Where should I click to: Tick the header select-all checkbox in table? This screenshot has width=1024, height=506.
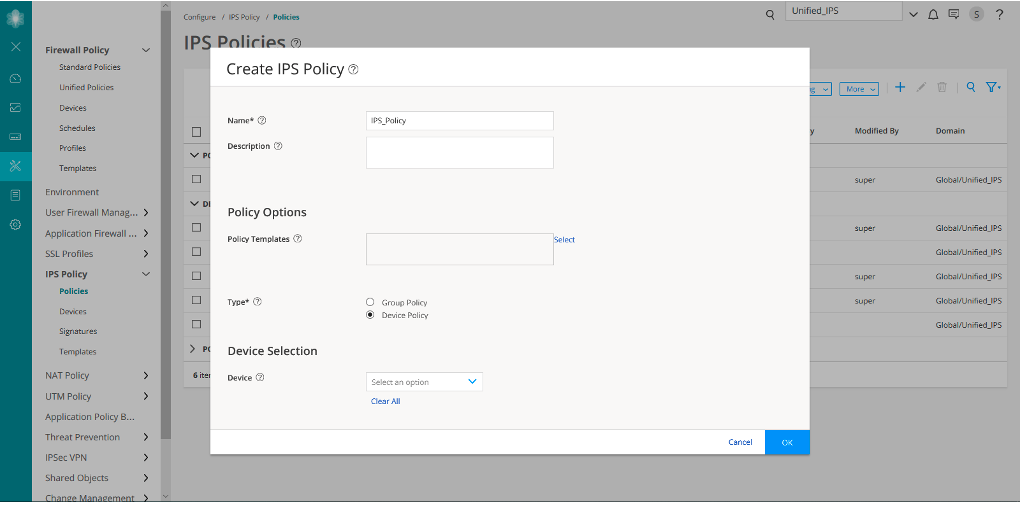pos(196,132)
